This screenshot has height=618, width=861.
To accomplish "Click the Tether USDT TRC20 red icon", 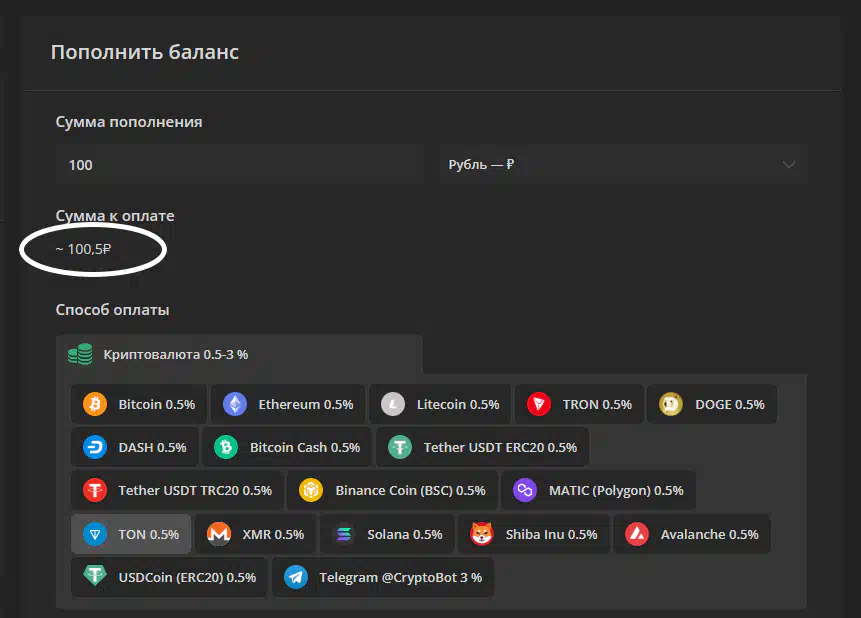I will (95, 490).
